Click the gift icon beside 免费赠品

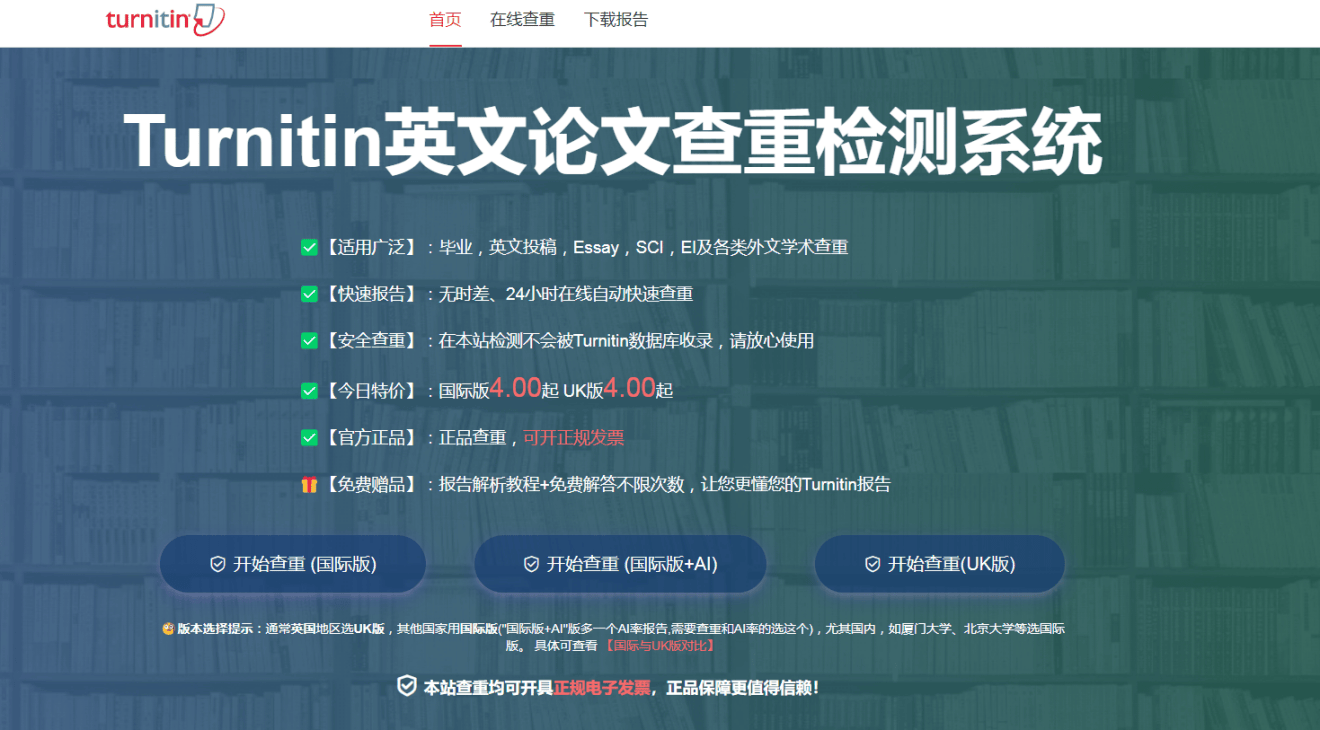(x=309, y=485)
